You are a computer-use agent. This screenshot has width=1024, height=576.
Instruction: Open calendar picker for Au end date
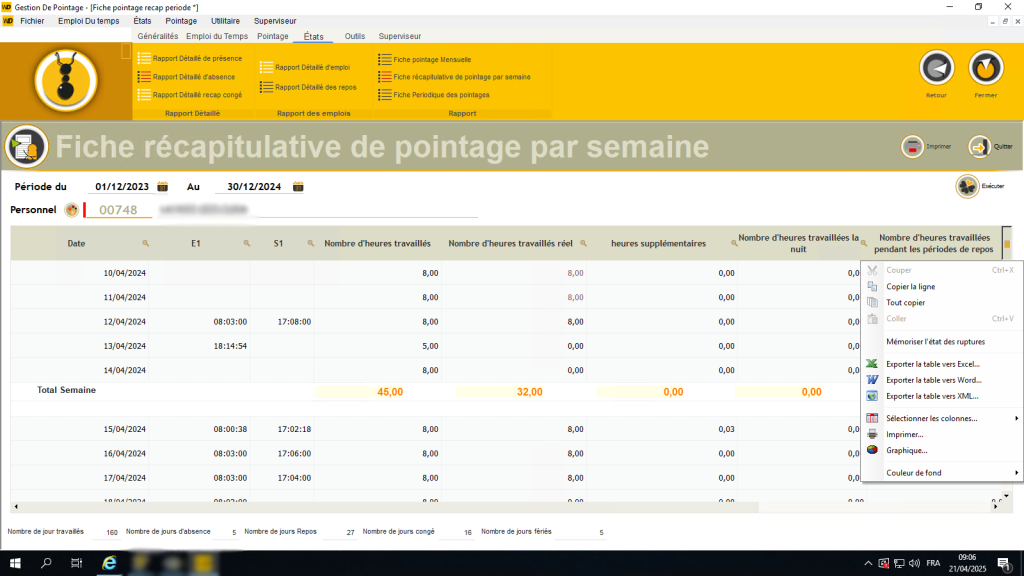click(298, 187)
